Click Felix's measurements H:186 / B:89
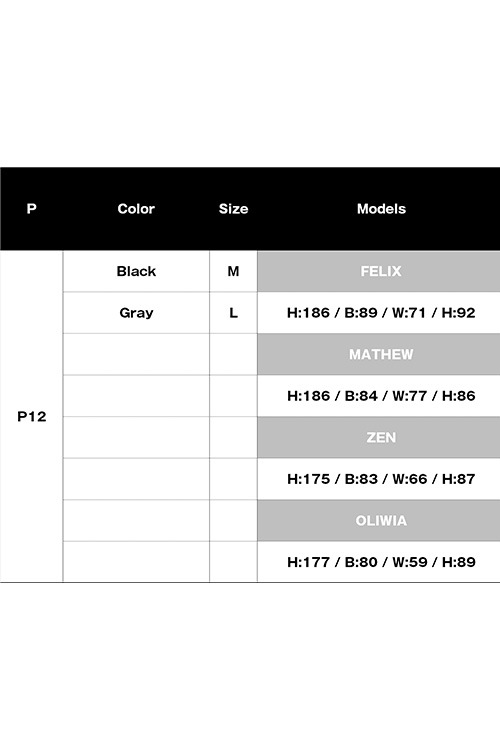This screenshot has width=500, height=750. [x=381, y=313]
